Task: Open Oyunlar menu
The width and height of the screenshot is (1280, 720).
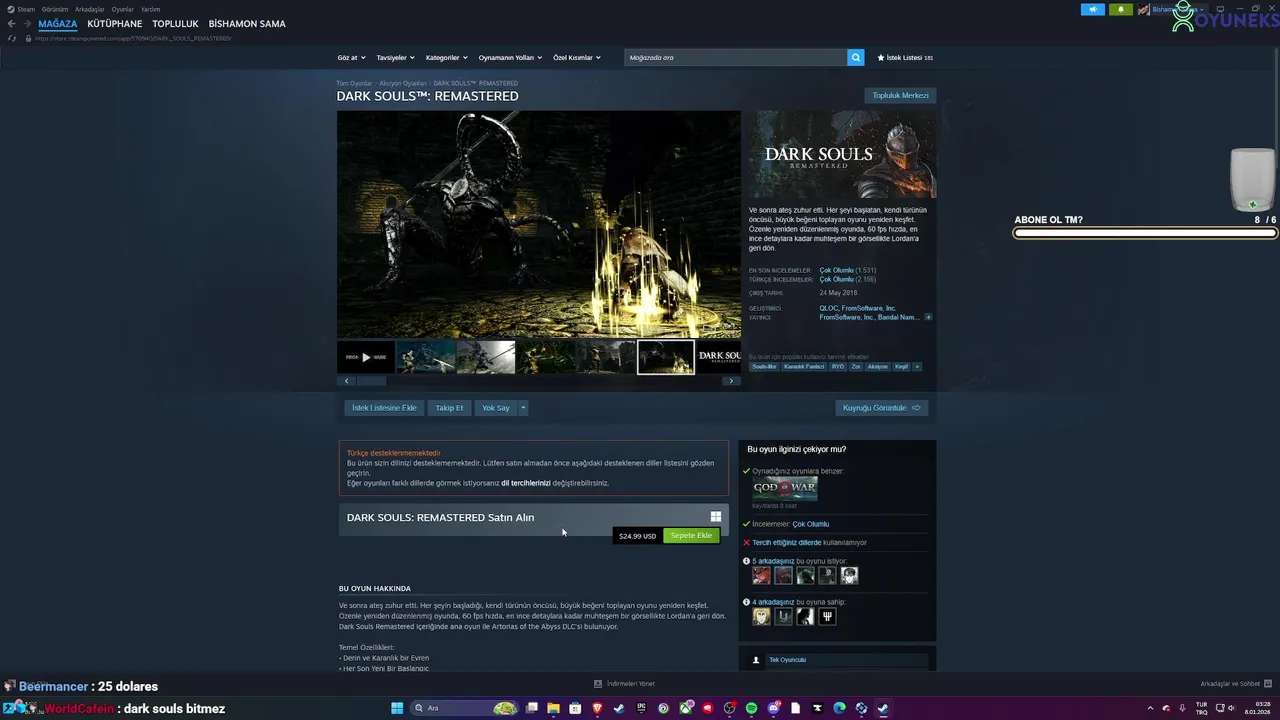Action: 123,9
